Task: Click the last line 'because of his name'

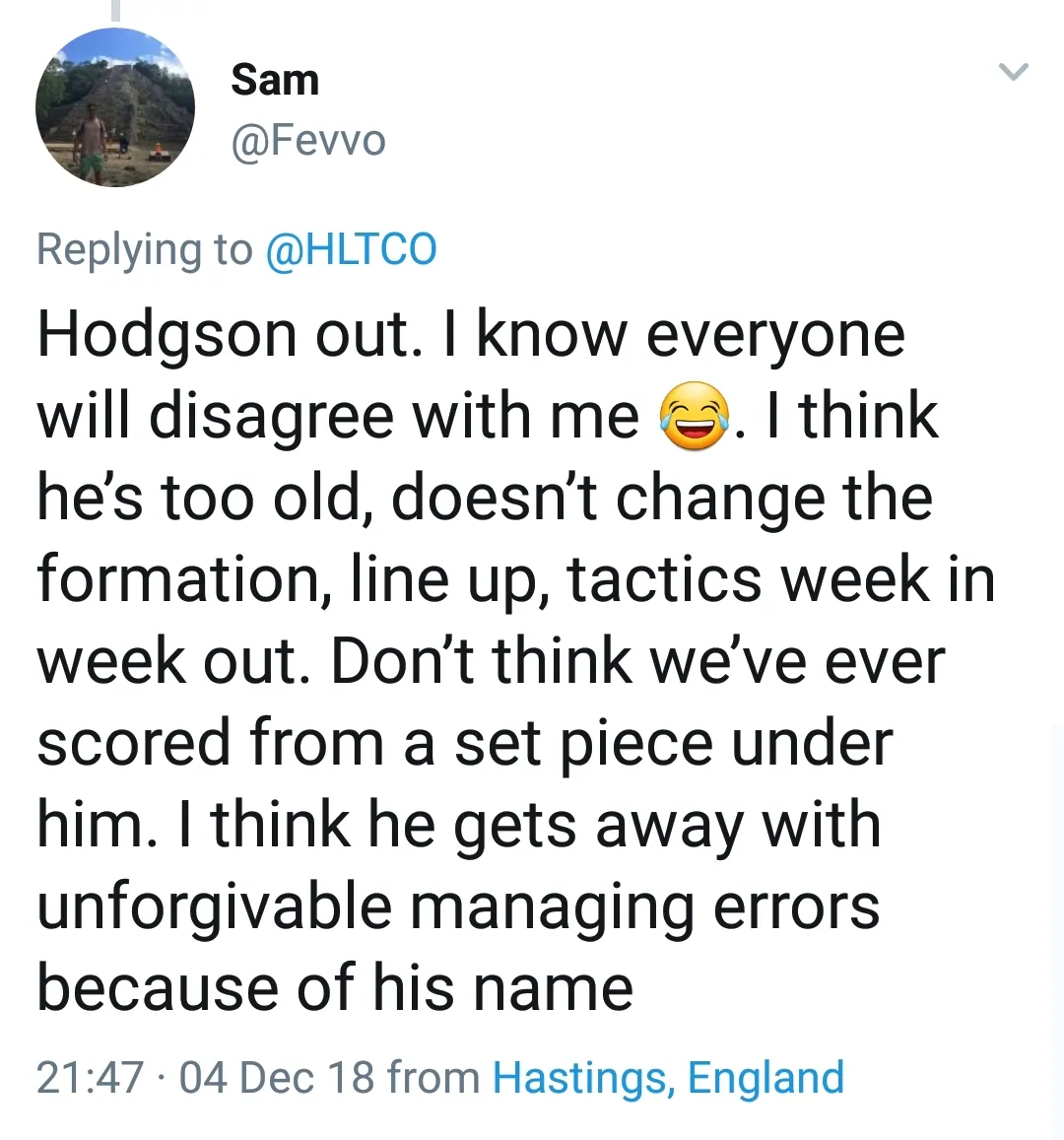Action: [335, 988]
